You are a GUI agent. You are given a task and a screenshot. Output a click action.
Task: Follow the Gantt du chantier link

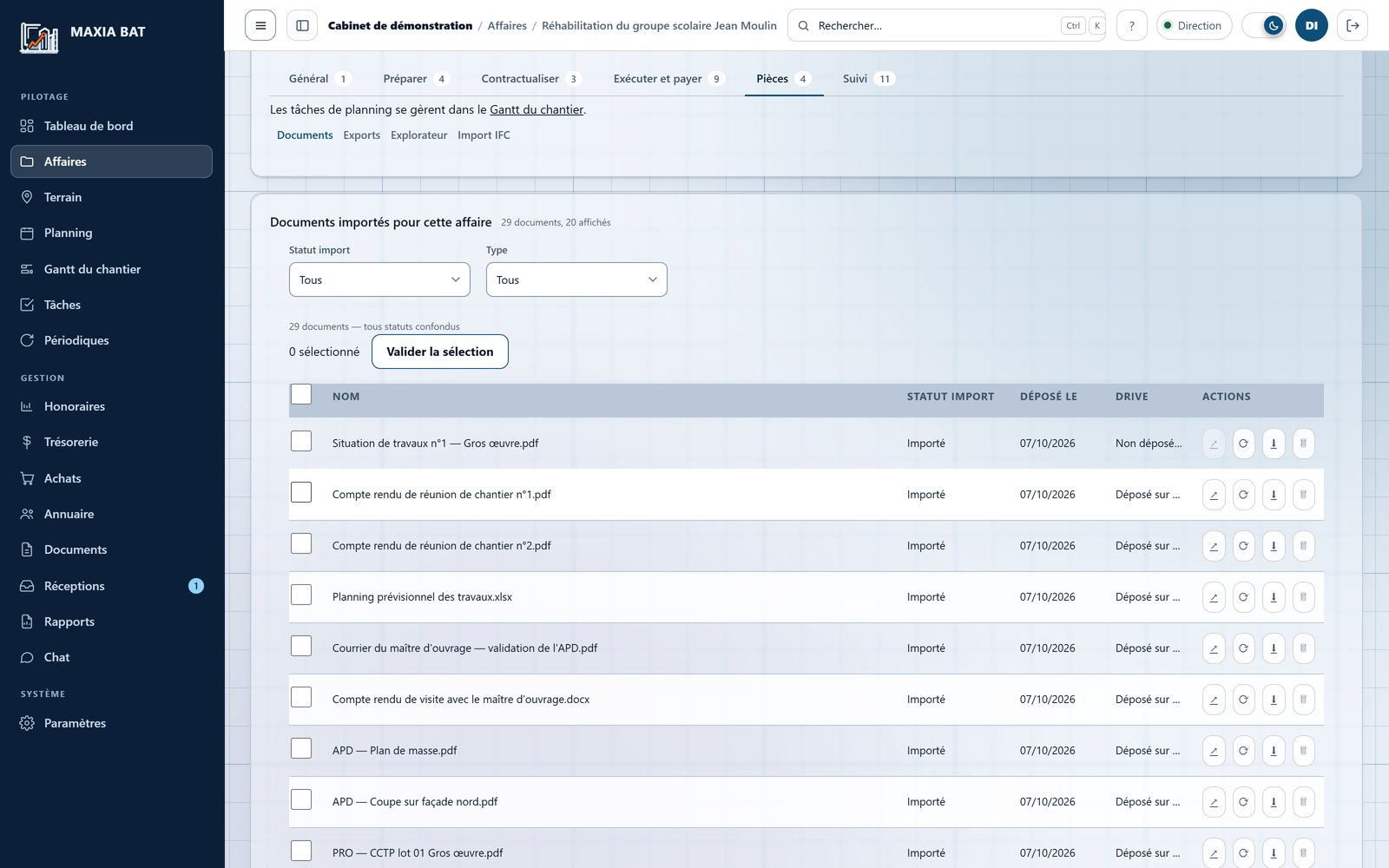pos(537,110)
